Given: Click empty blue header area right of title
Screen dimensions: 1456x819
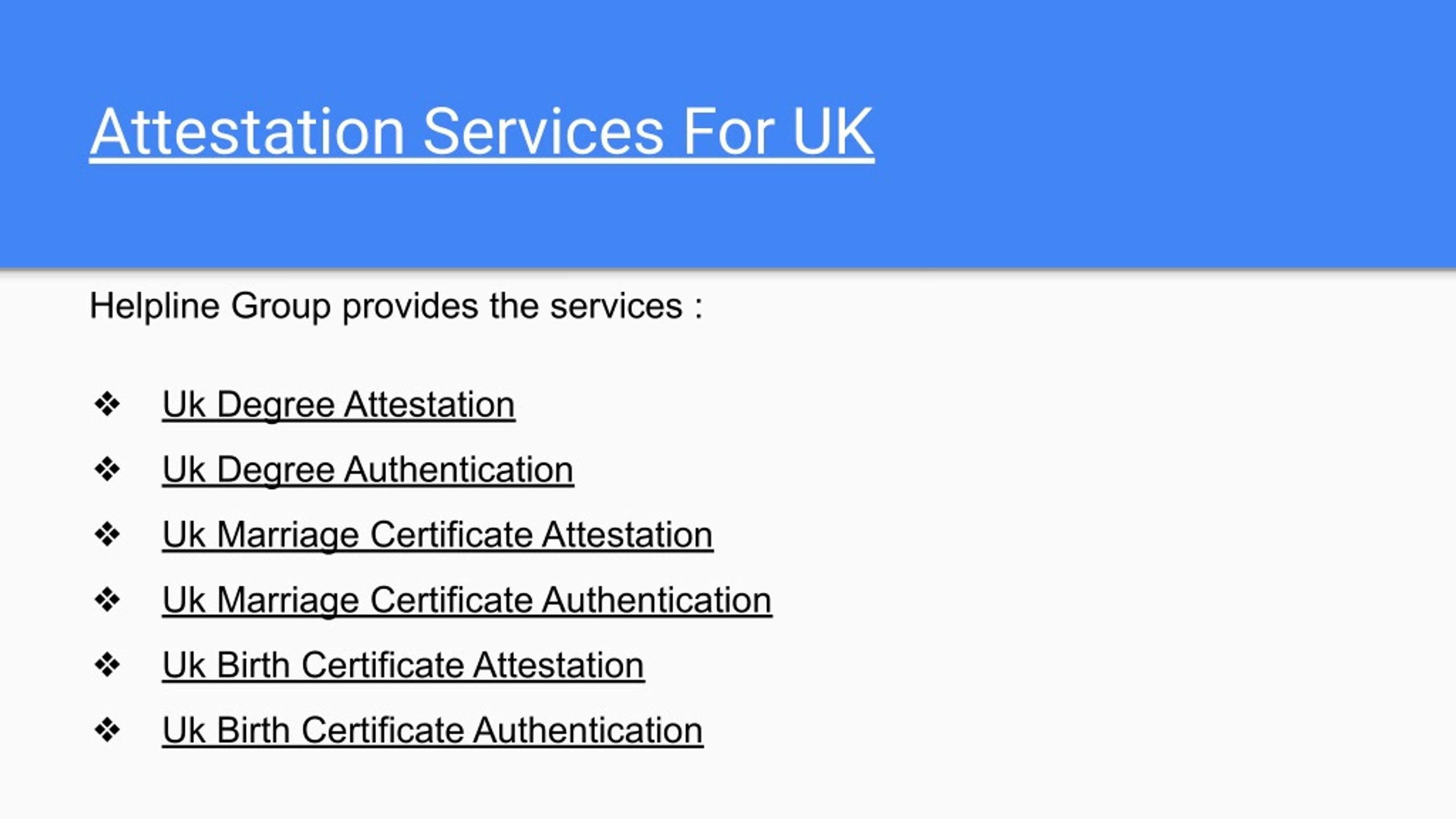Looking at the screenshot, I should point(1166,134).
